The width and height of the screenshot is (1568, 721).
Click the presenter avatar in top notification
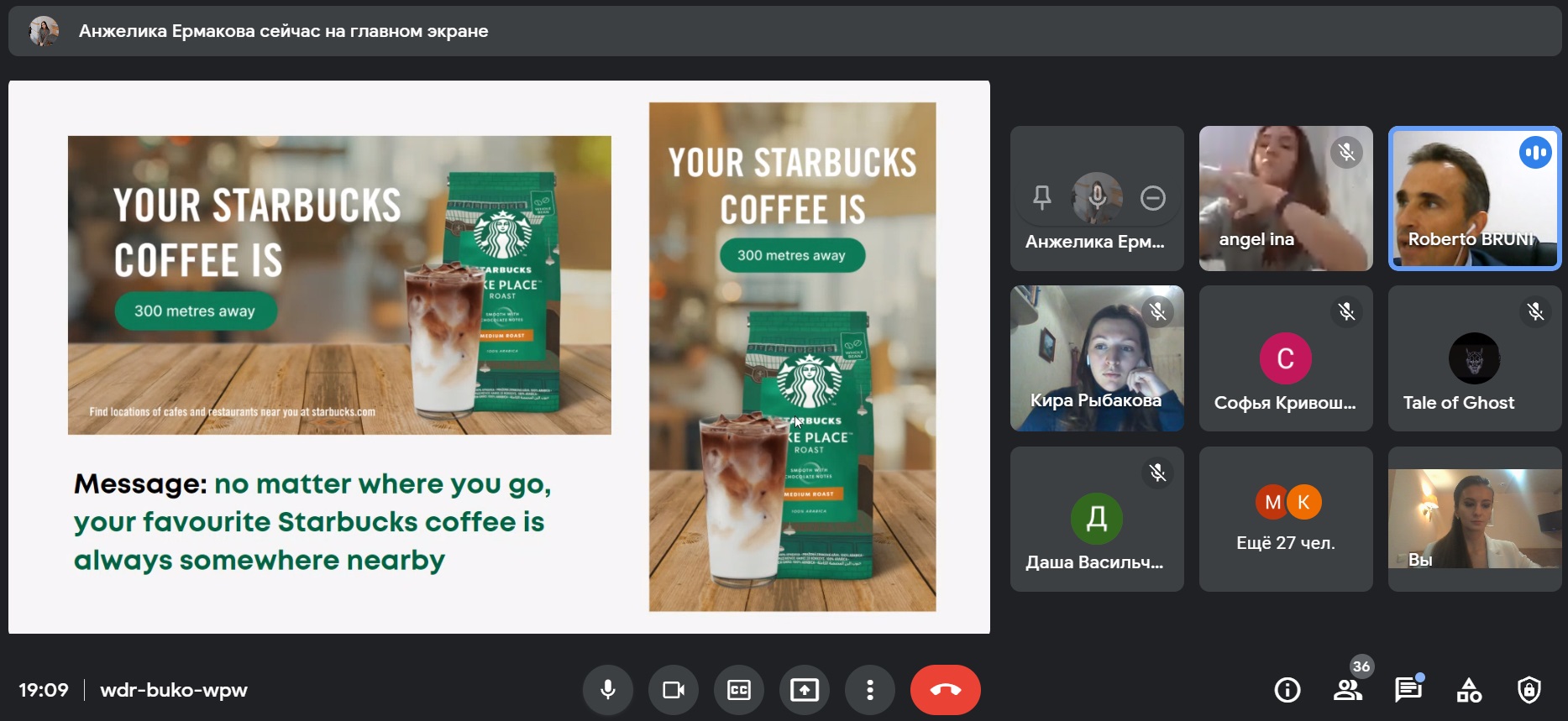(x=44, y=31)
